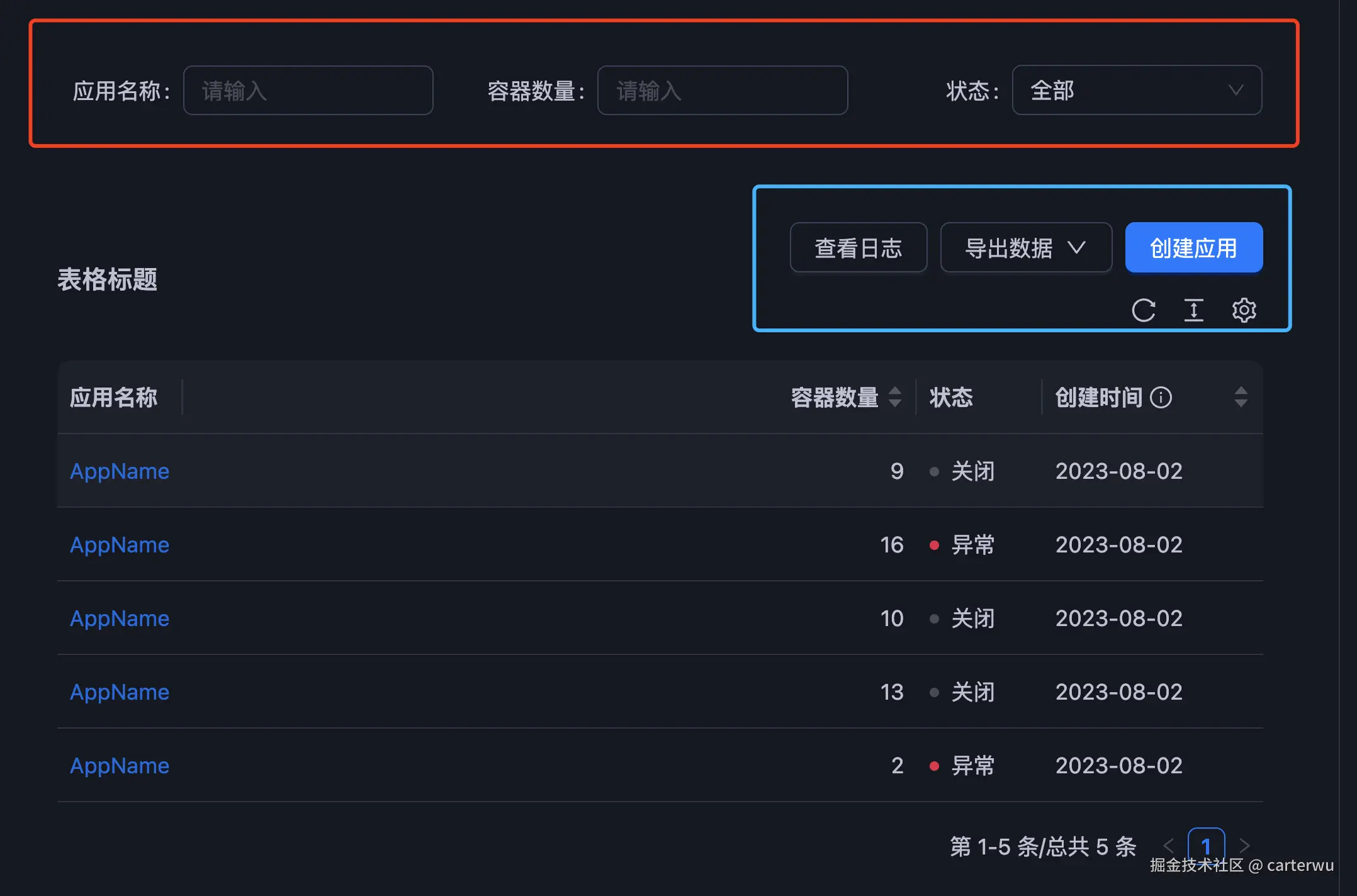Open column settings gear icon

point(1244,310)
